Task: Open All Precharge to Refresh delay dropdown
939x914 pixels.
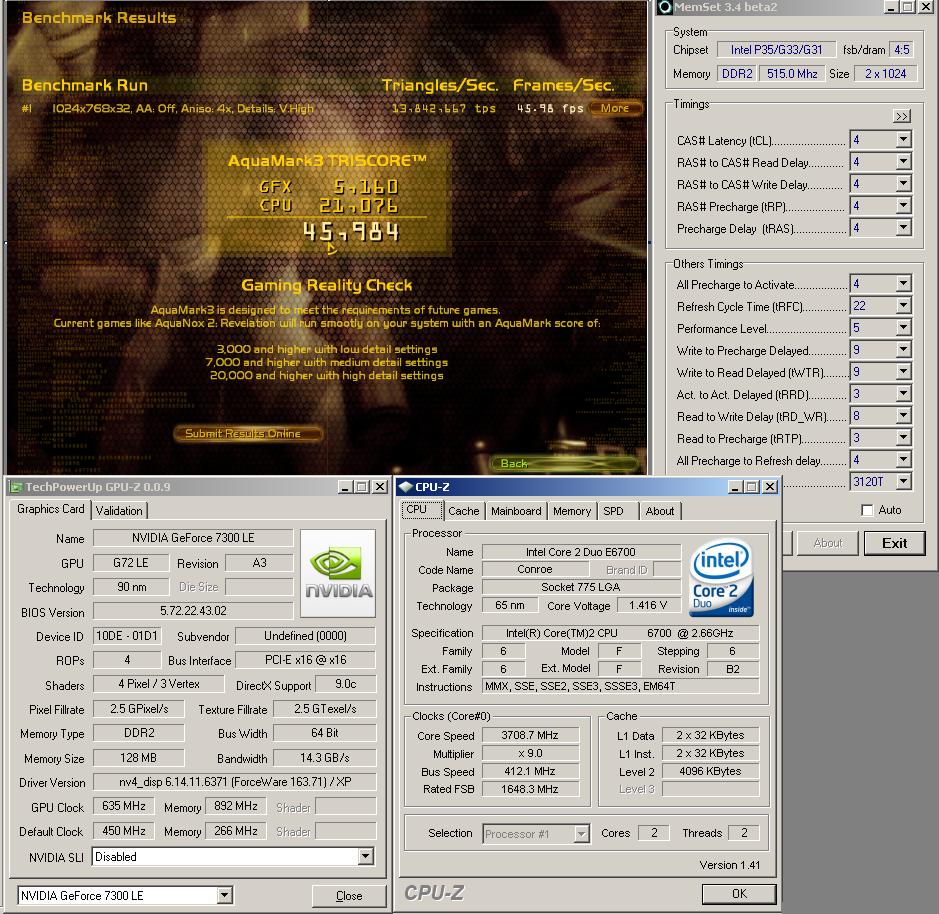Action: pos(904,459)
